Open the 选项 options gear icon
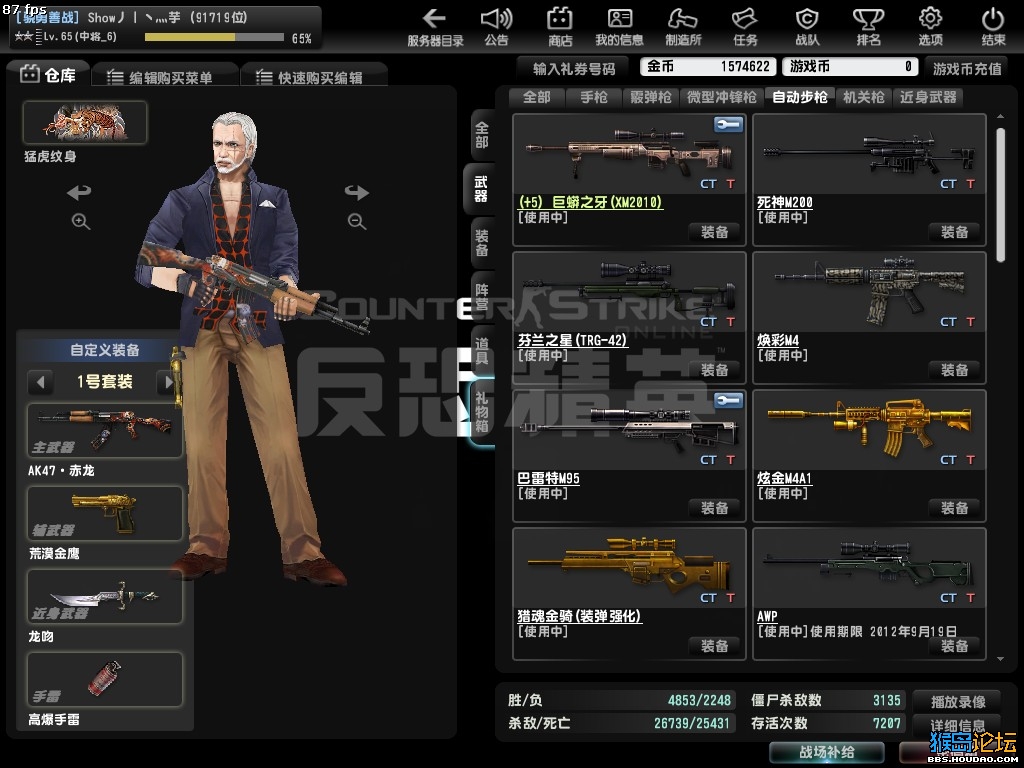1024x768 pixels. pyautogui.click(x=930, y=18)
